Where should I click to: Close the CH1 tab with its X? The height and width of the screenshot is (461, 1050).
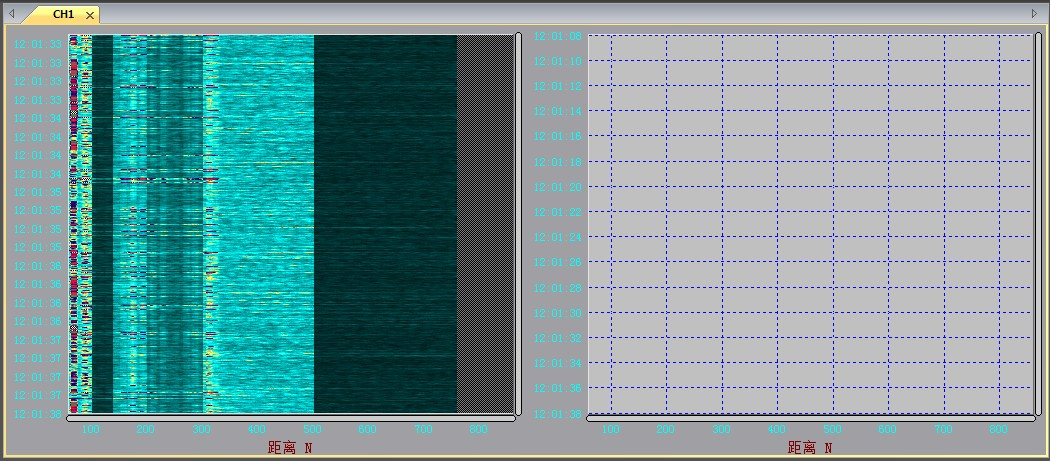point(90,15)
